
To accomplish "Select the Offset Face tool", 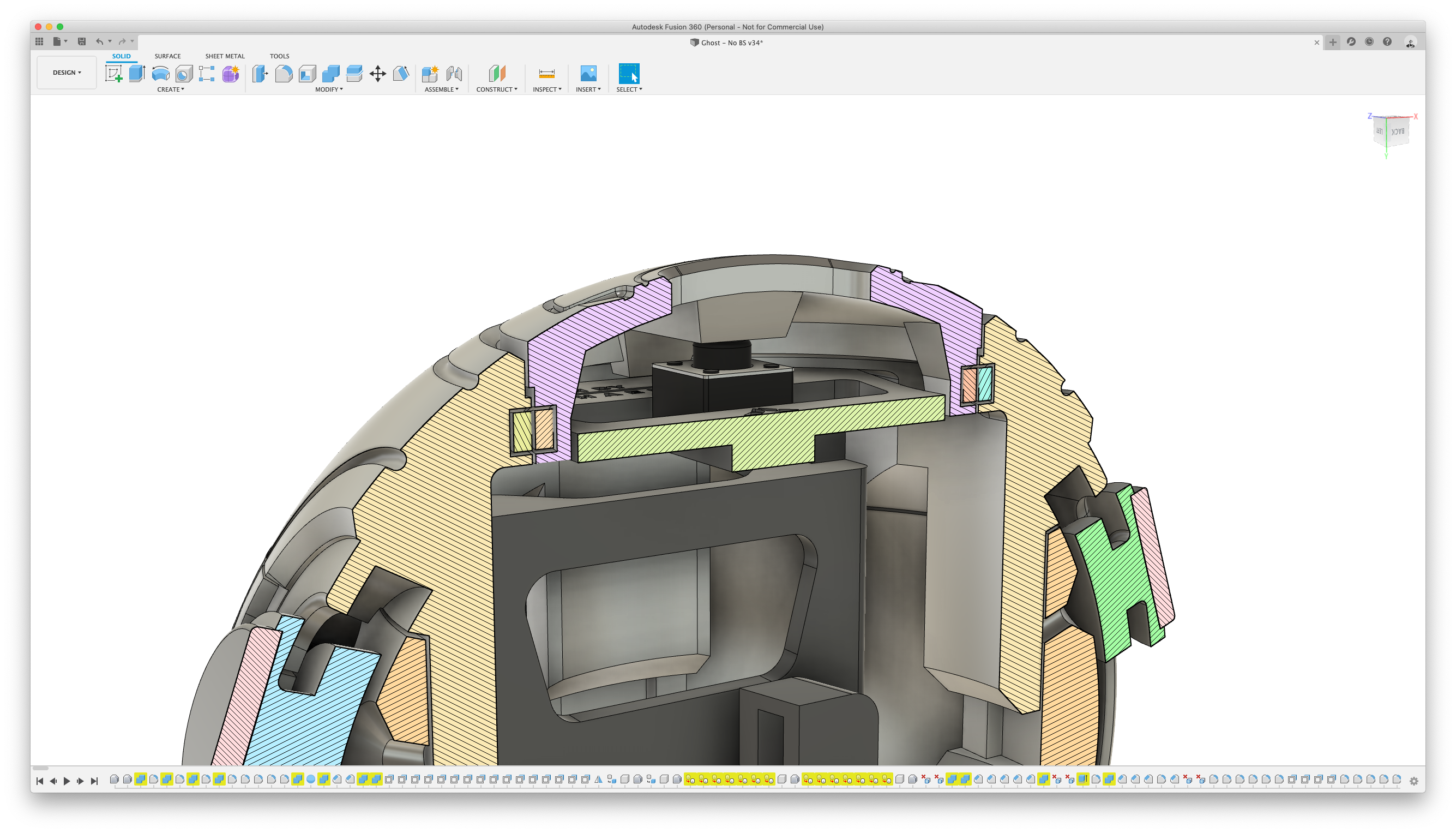I will click(x=354, y=74).
